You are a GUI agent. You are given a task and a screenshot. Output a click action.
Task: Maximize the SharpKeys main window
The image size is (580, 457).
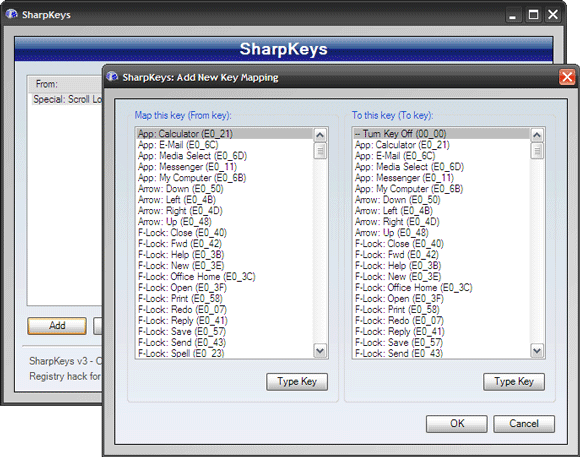tap(533, 15)
